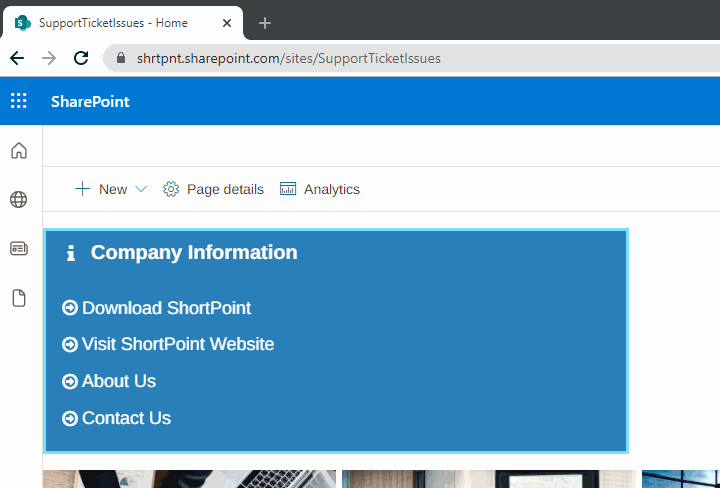Open Download ShortPoint link
This screenshot has width=720, height=488.
pos(166,308)
